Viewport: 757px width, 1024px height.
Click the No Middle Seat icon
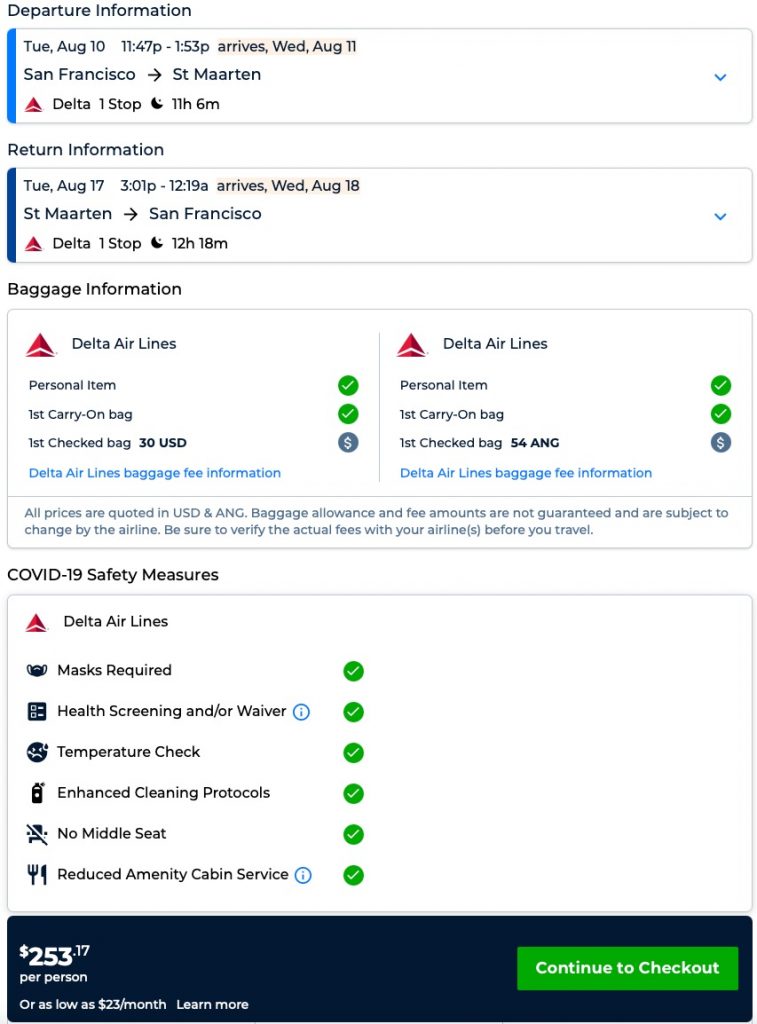pos(37,834)
